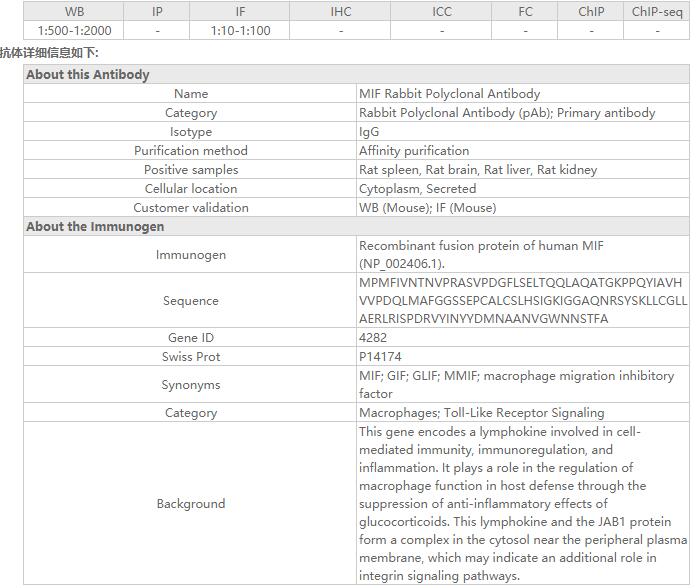Click the Background description paragraph
Image resolution: width=698 pixels, height=588 pixels.
[522, 504]
